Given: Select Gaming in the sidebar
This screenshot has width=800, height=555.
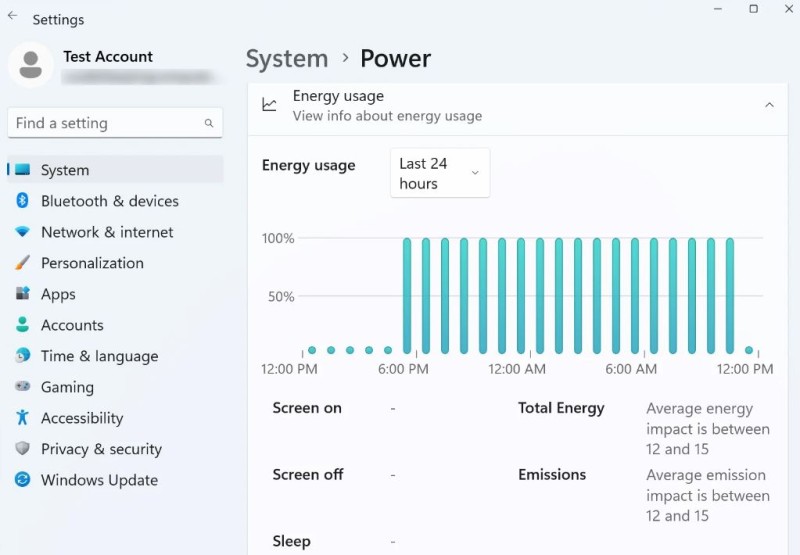Looking at the screenshot, I should (x=115, y=387).
